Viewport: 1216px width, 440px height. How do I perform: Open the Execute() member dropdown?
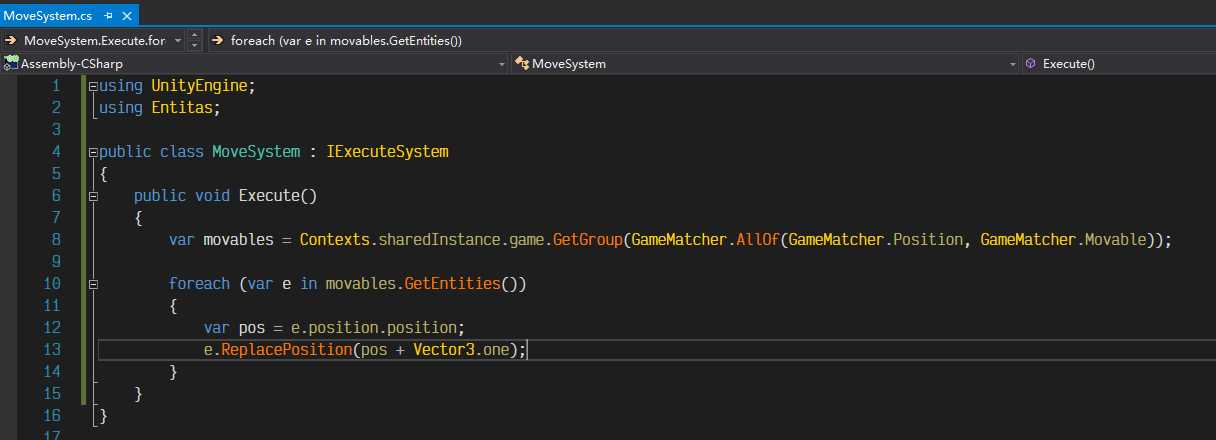coord(1118,63)
